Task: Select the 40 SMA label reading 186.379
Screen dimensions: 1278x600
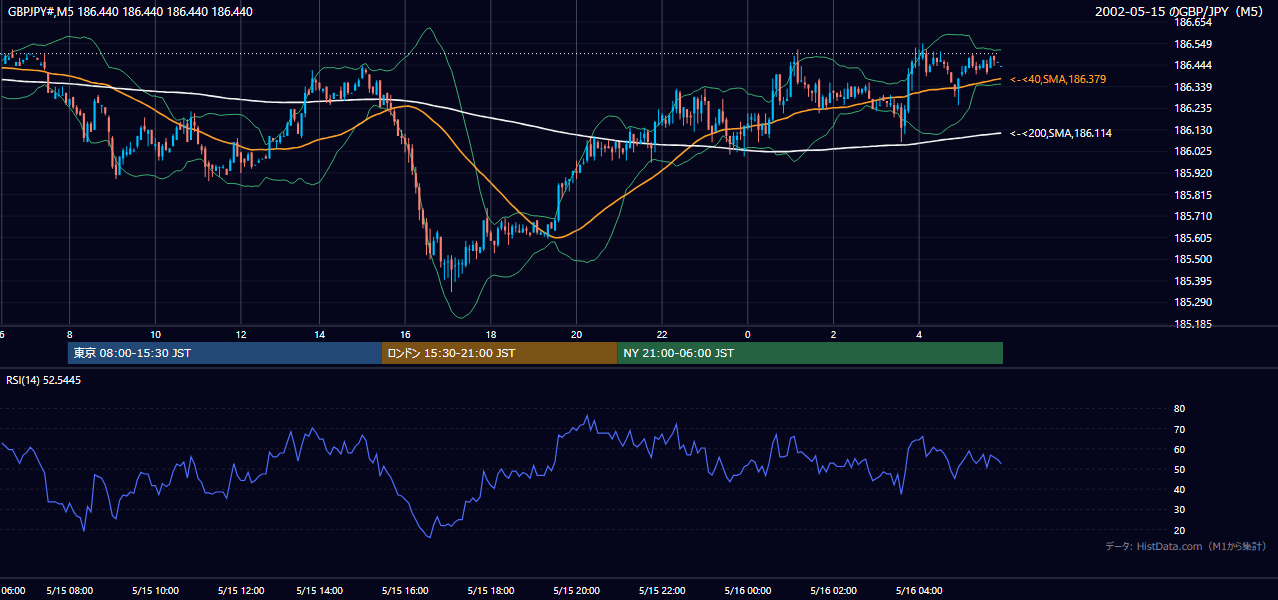Action: click(x=1058, y=79)
